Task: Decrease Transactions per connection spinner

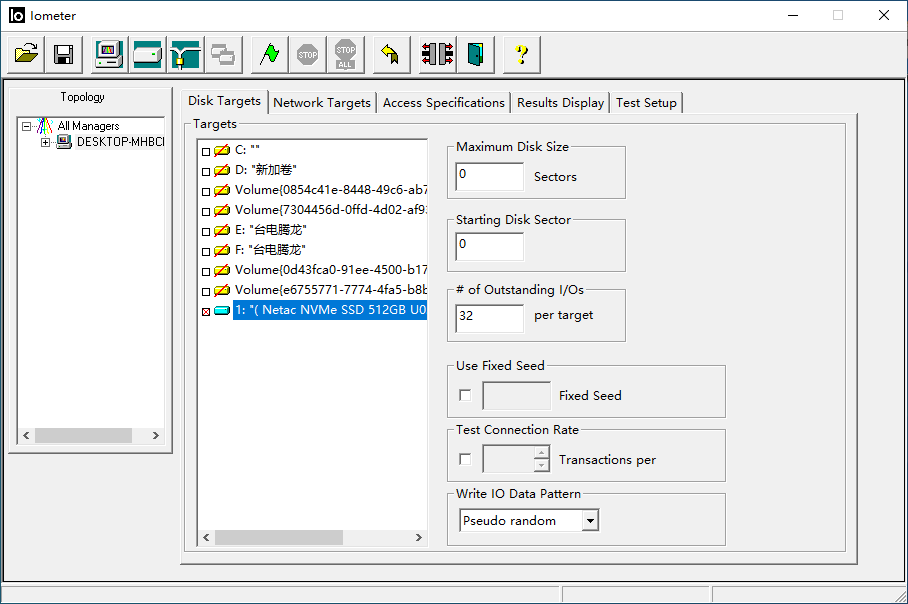Action: [541, 465]
